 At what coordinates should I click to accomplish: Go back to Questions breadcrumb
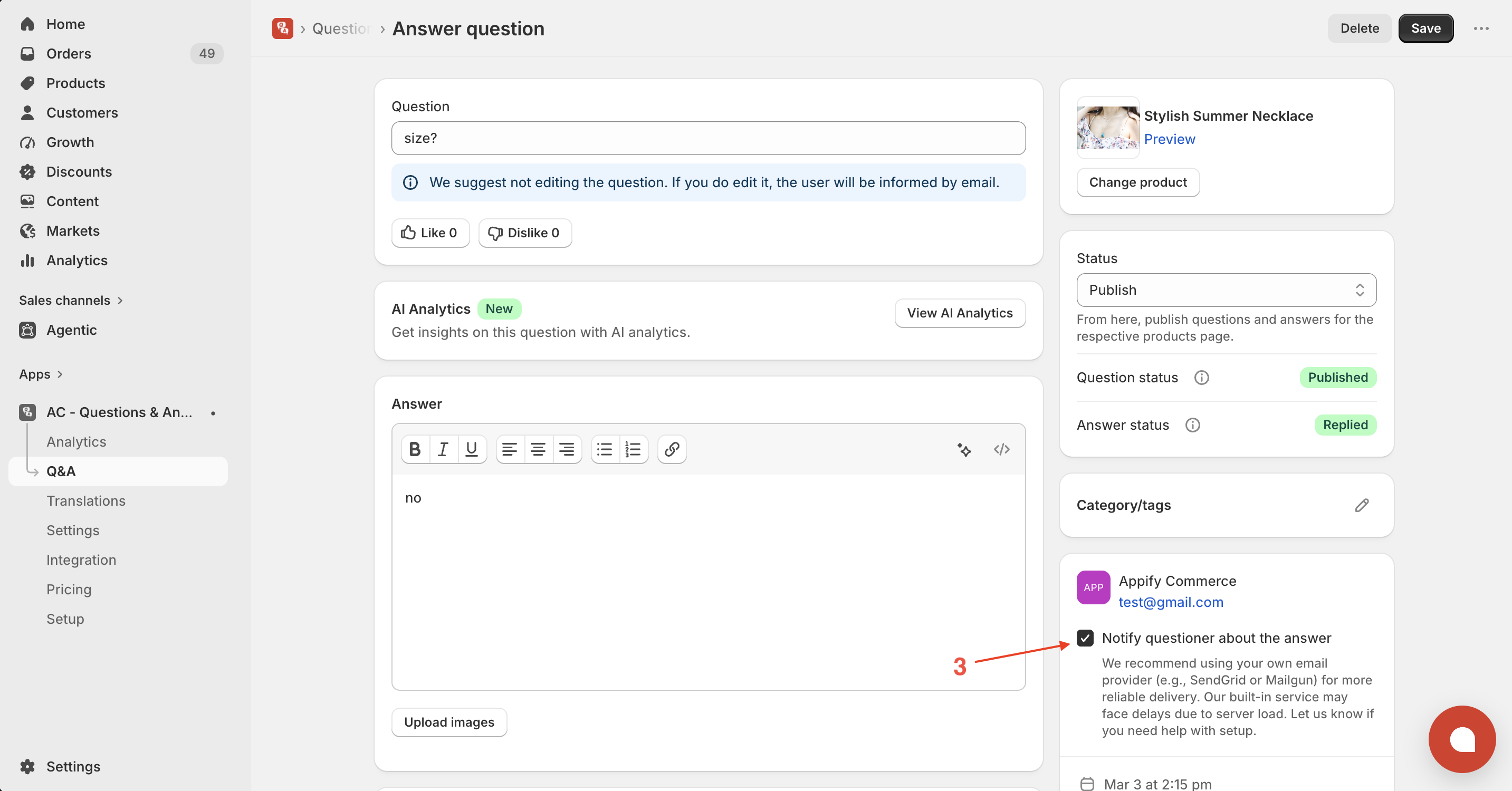coord(340,28)
